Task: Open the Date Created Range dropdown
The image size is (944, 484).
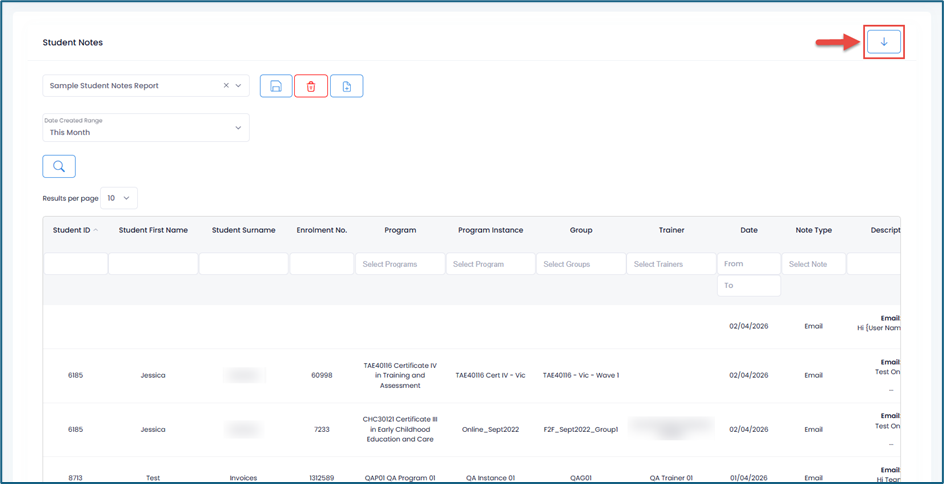Action: [x=145, y=127]
